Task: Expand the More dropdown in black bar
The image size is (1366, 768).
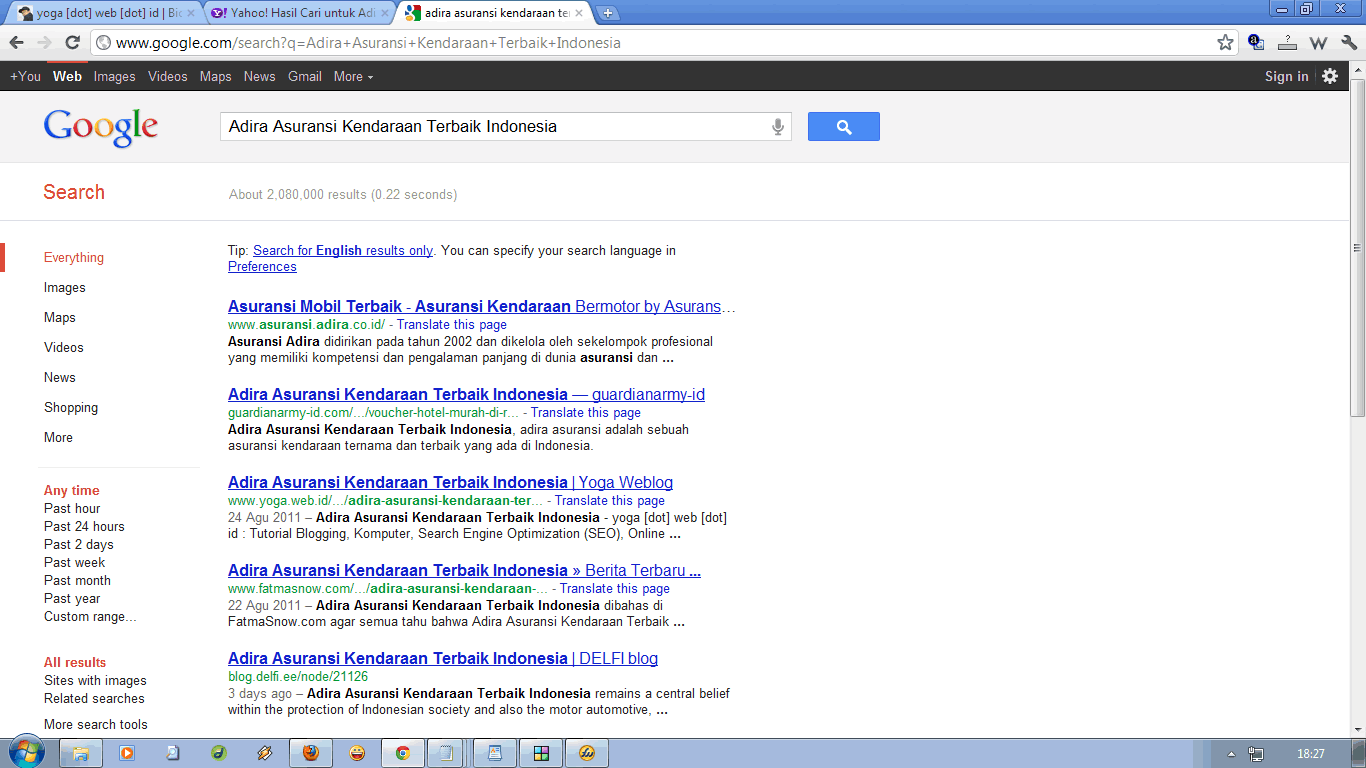Action: click(353, 76)
